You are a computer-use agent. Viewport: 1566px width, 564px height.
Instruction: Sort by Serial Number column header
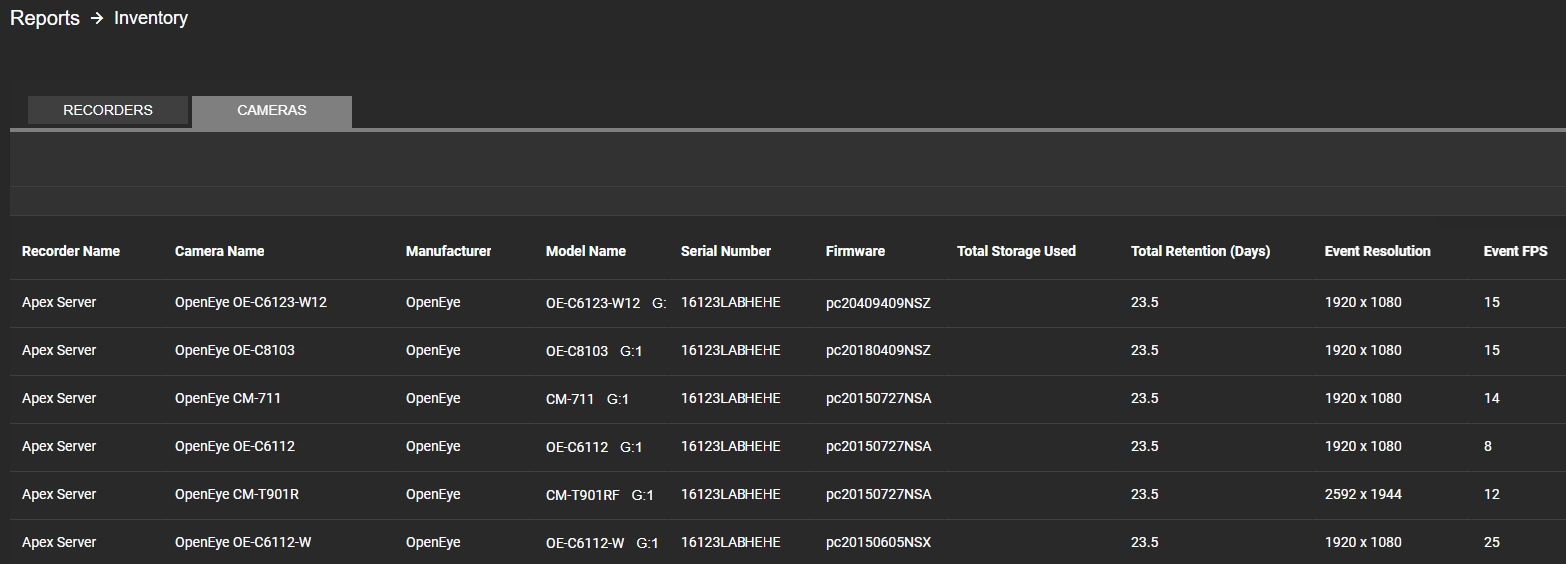click(726, 251)
